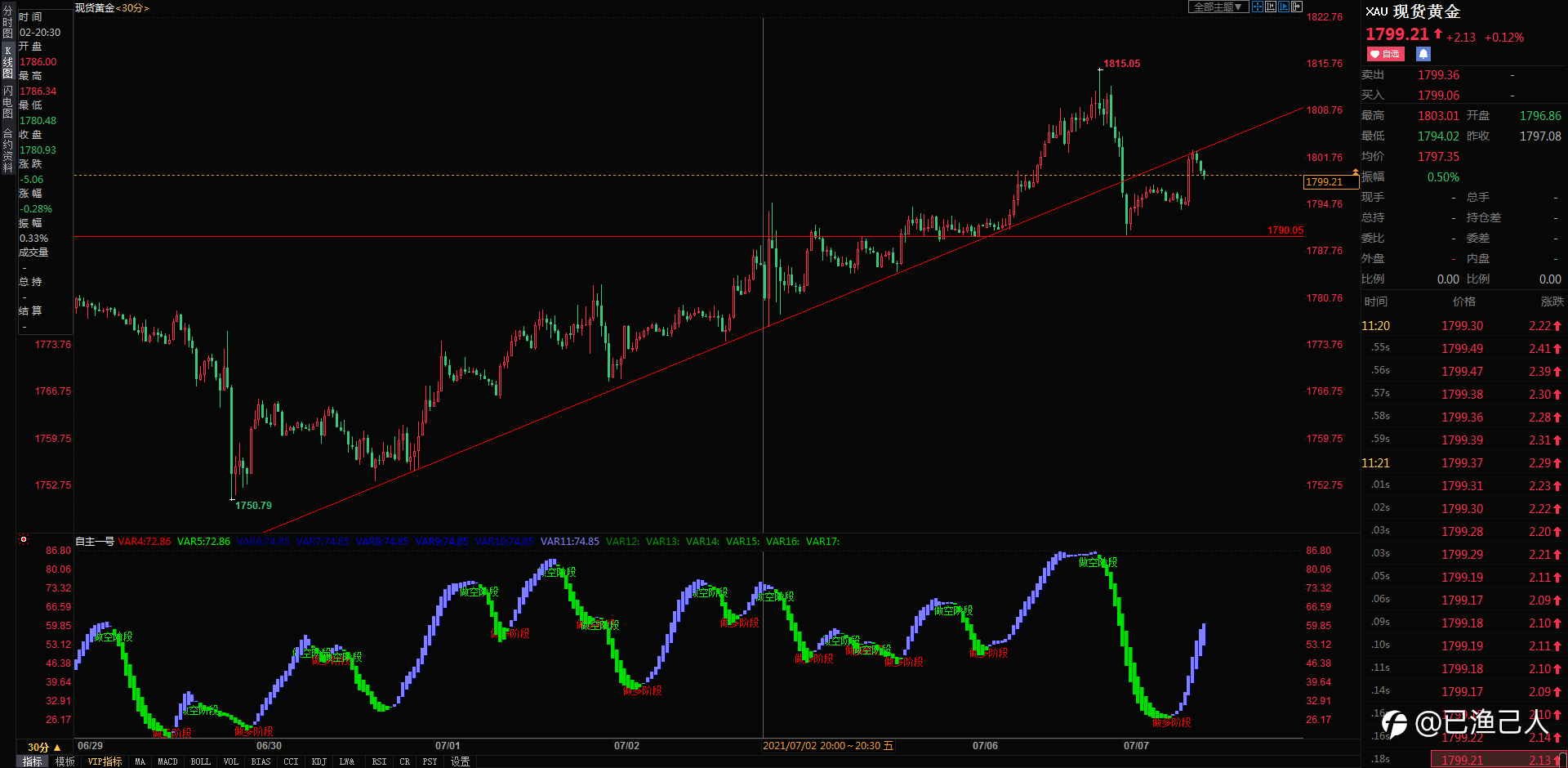The height and width of the screenshot is (768, 1568).
Task: Select the MACD indicator
Action: click(x=167, y=761)
